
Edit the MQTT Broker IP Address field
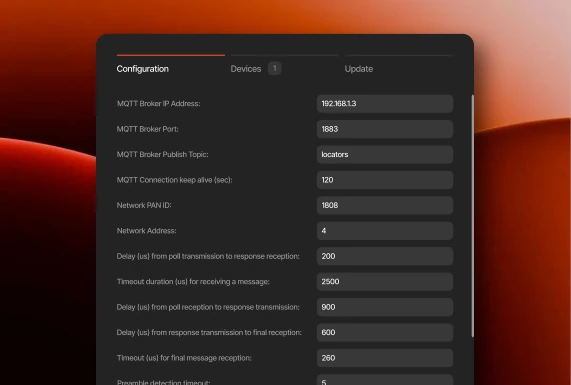[385, 104]
